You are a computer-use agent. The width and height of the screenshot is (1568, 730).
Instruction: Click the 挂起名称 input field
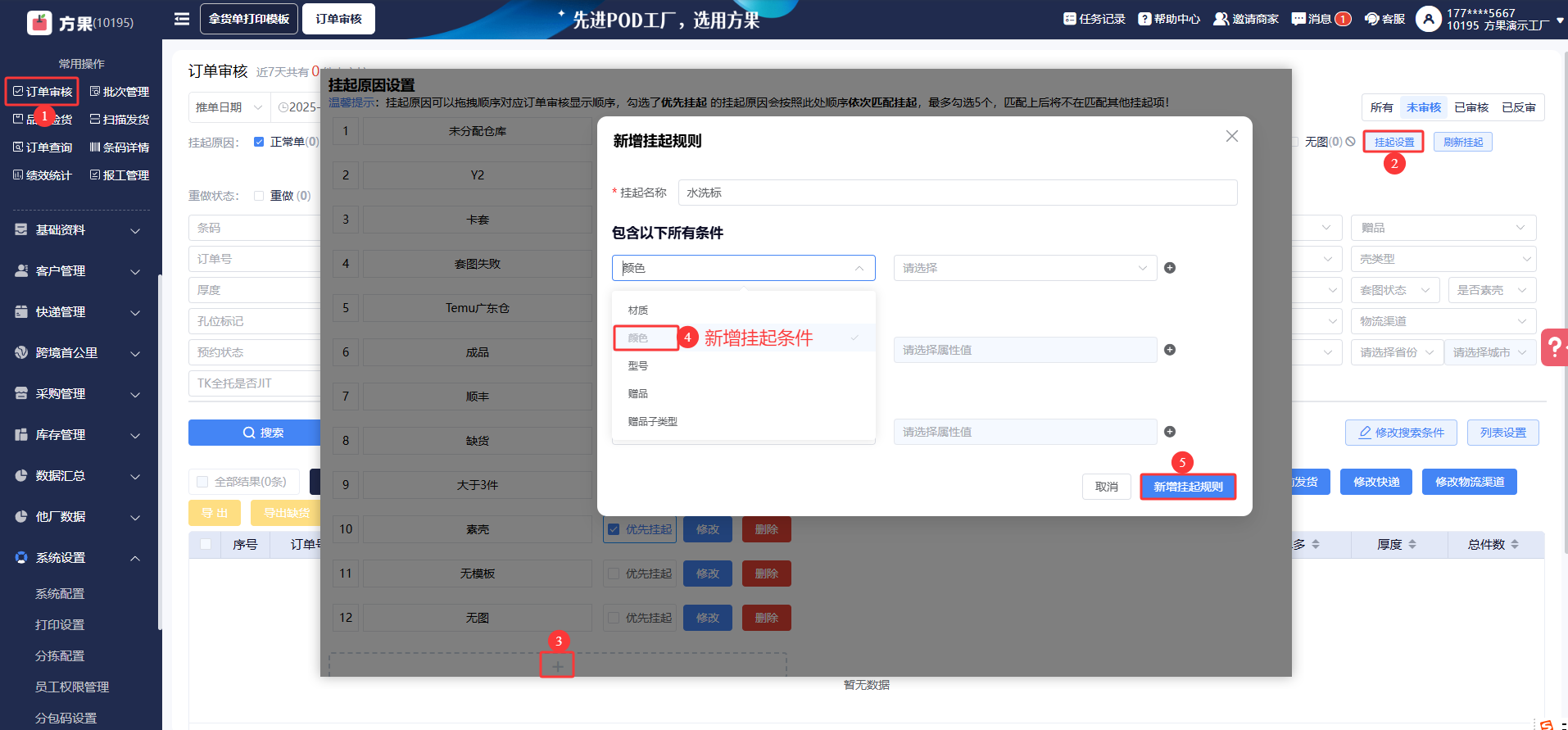click(x=958, y=193)
